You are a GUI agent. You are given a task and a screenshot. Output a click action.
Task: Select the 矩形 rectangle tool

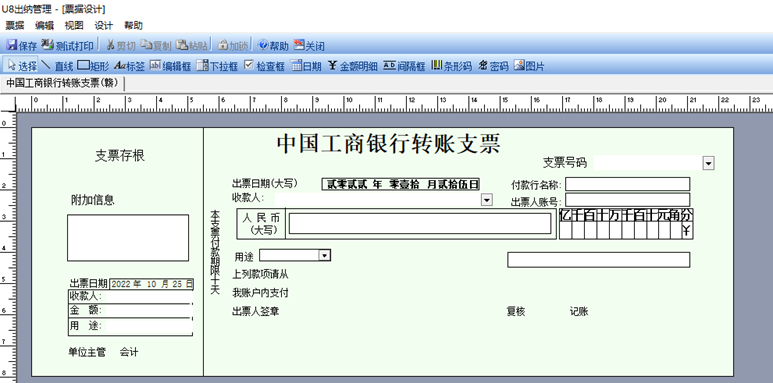(94, 66)
